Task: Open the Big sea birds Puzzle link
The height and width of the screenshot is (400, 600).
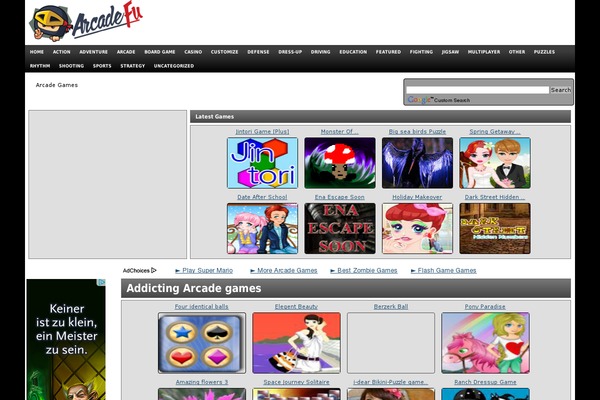Action: click(417, 131)
